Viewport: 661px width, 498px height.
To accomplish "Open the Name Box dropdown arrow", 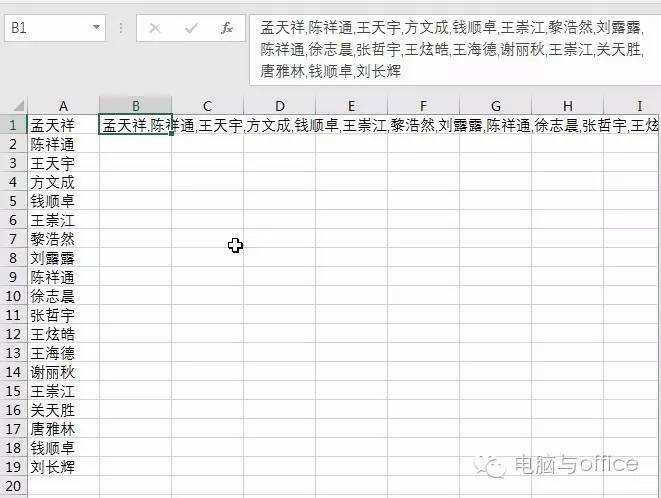I will [96, 27].
